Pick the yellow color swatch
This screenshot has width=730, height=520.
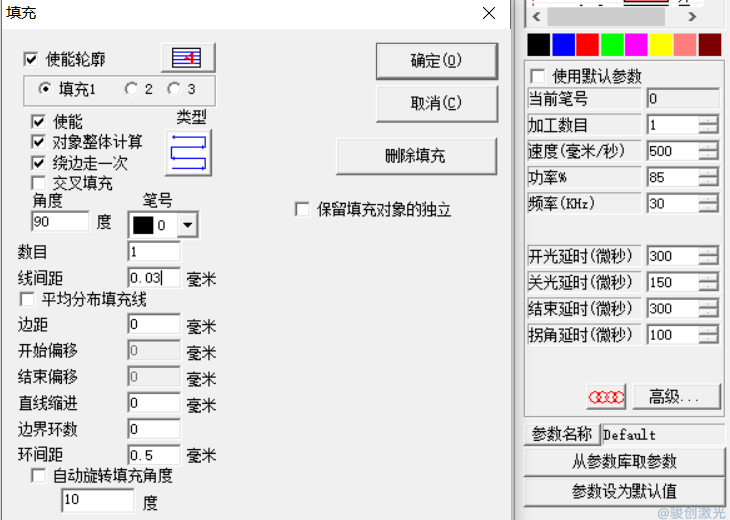(x=661, y=45)
